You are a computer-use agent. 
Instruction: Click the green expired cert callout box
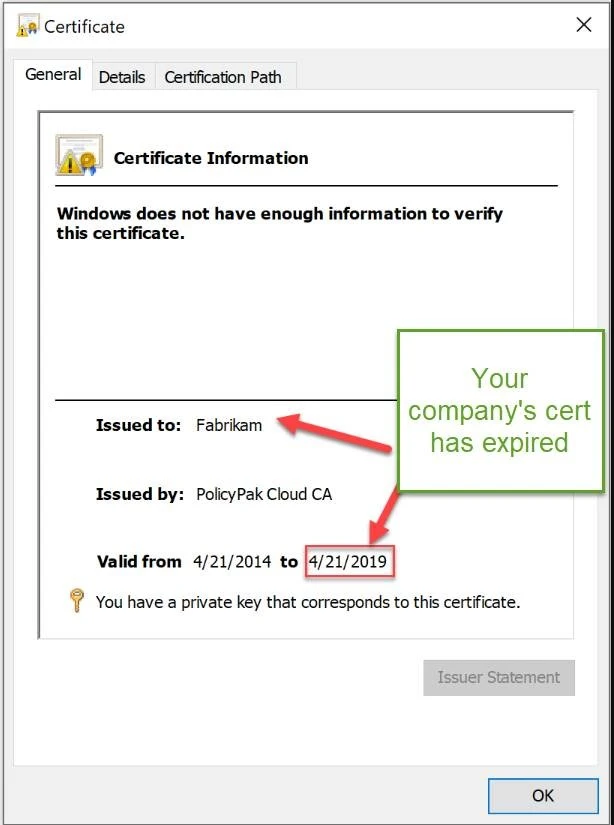pos(500,410)
